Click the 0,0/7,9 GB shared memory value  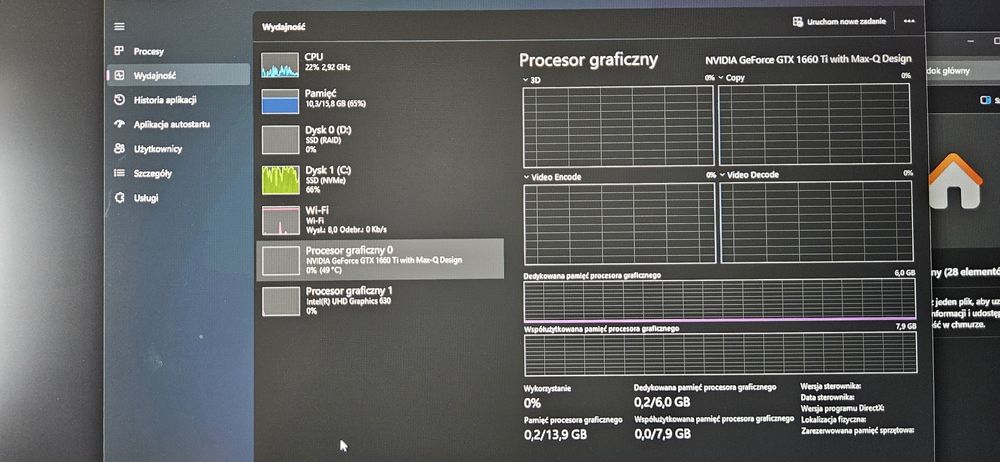pos(663,434)
